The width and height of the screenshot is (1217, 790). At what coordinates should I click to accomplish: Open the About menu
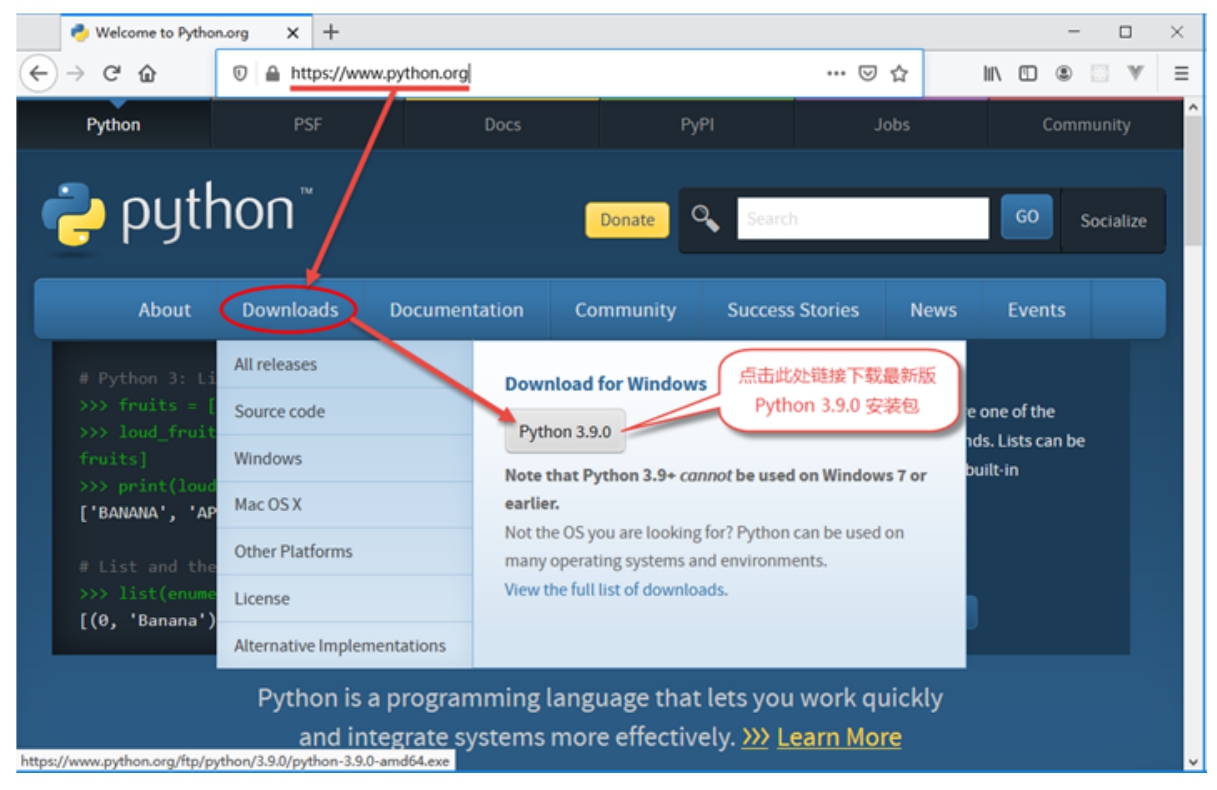point(164,310)
